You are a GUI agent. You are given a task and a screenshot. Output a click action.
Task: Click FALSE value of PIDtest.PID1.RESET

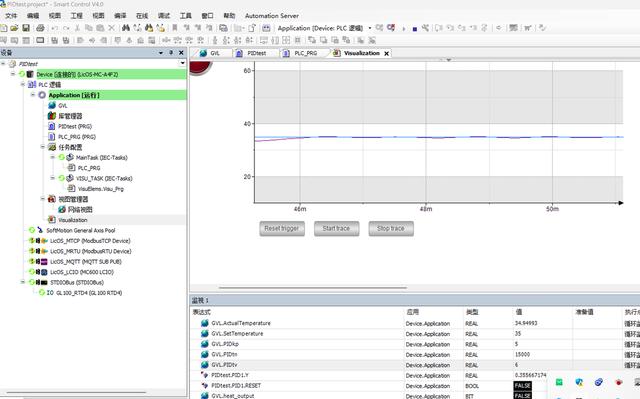click(522, 386)
